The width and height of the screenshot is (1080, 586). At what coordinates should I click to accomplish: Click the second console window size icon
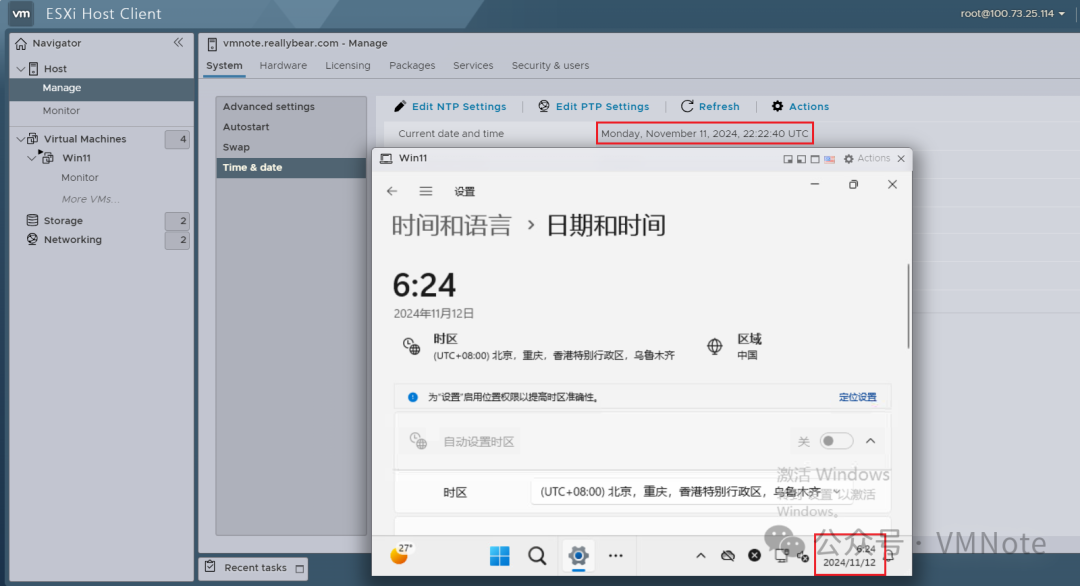pos(801,159)
